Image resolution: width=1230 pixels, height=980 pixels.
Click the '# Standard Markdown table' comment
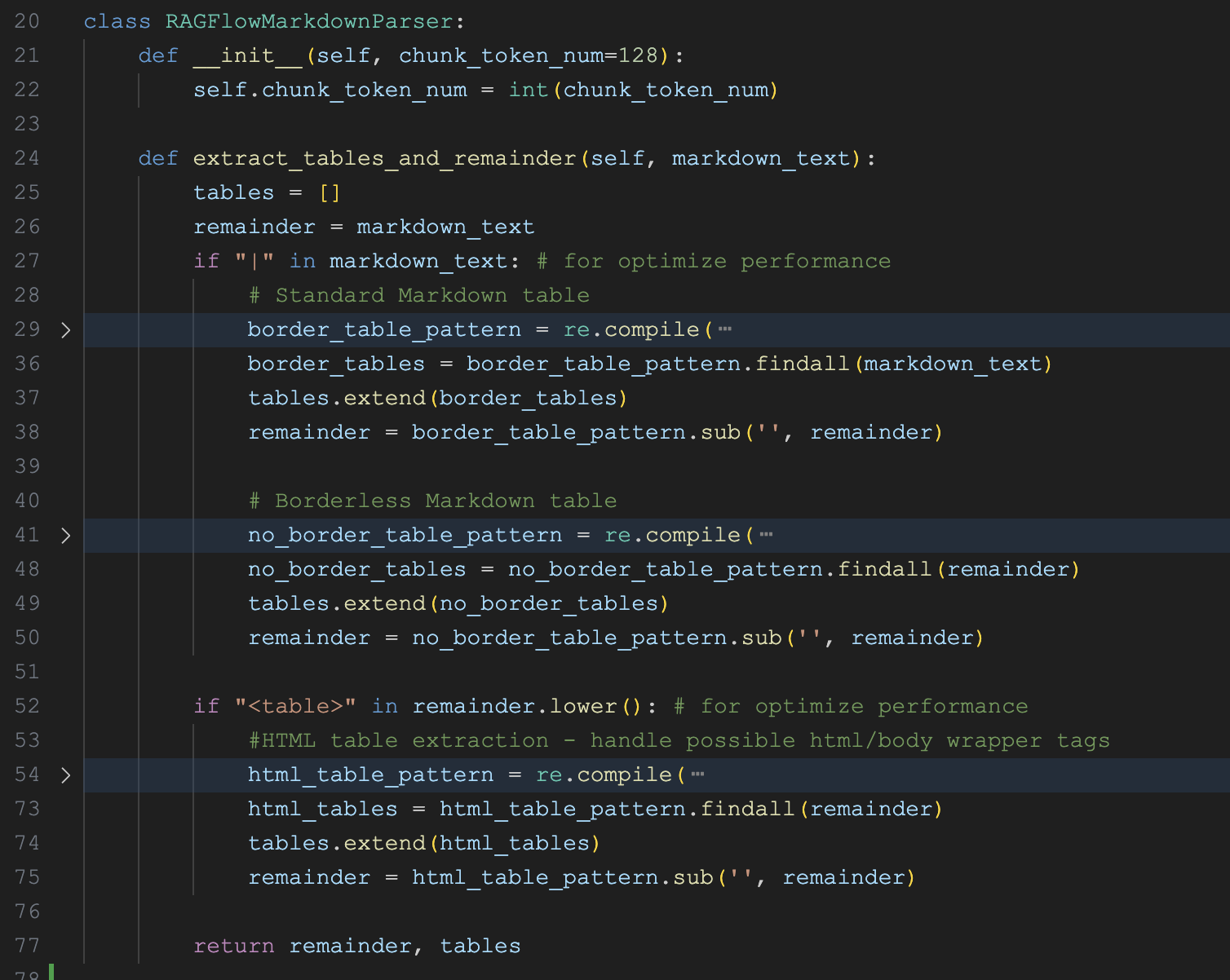[x=419, y=295]
